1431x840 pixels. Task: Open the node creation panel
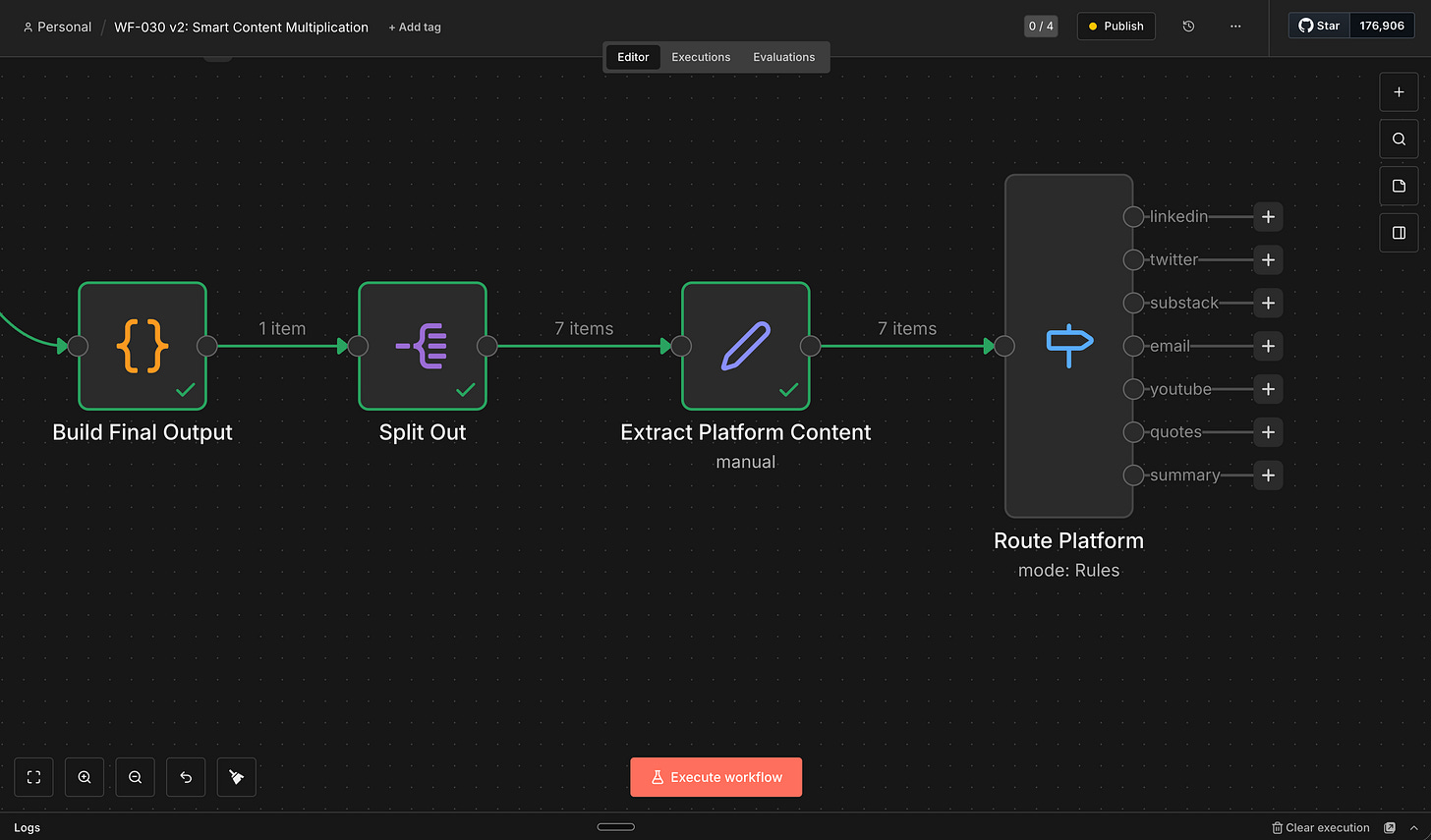coord(1399,91)
